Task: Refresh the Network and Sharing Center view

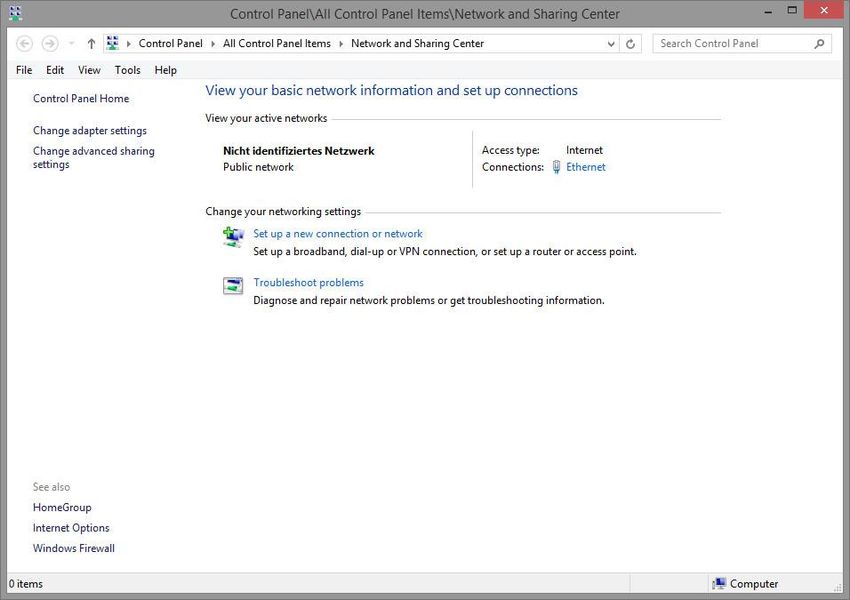Action: 630,44
